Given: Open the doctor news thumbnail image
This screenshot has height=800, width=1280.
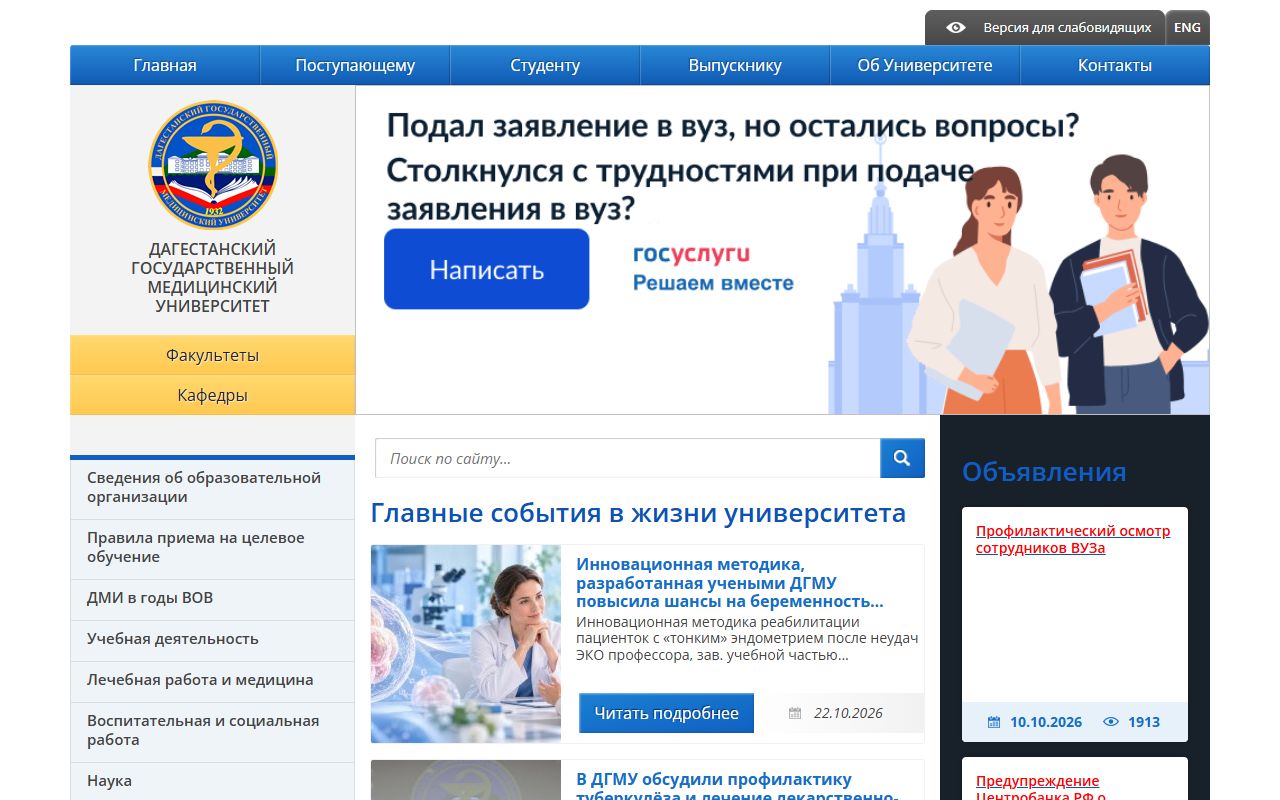Looking at the screenshot, I should 466,644.
